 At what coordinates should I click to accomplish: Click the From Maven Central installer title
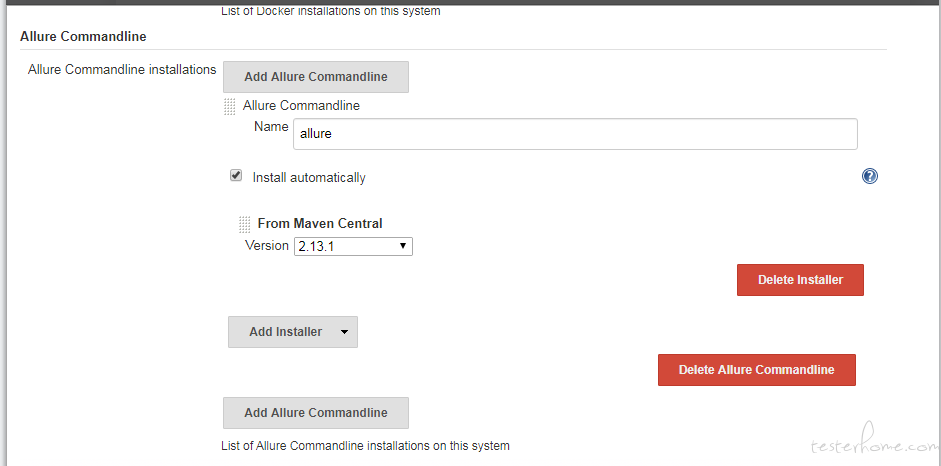[x=320, y=224]
